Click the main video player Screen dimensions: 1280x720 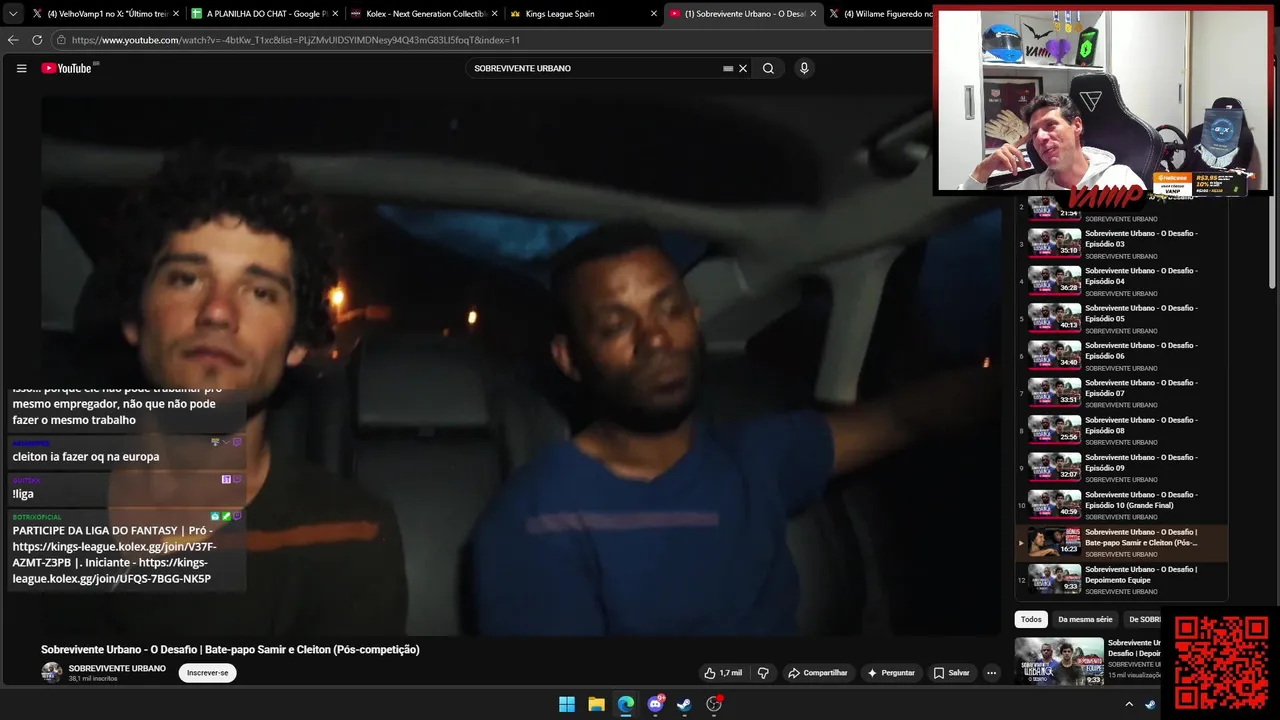coord(521,365)
